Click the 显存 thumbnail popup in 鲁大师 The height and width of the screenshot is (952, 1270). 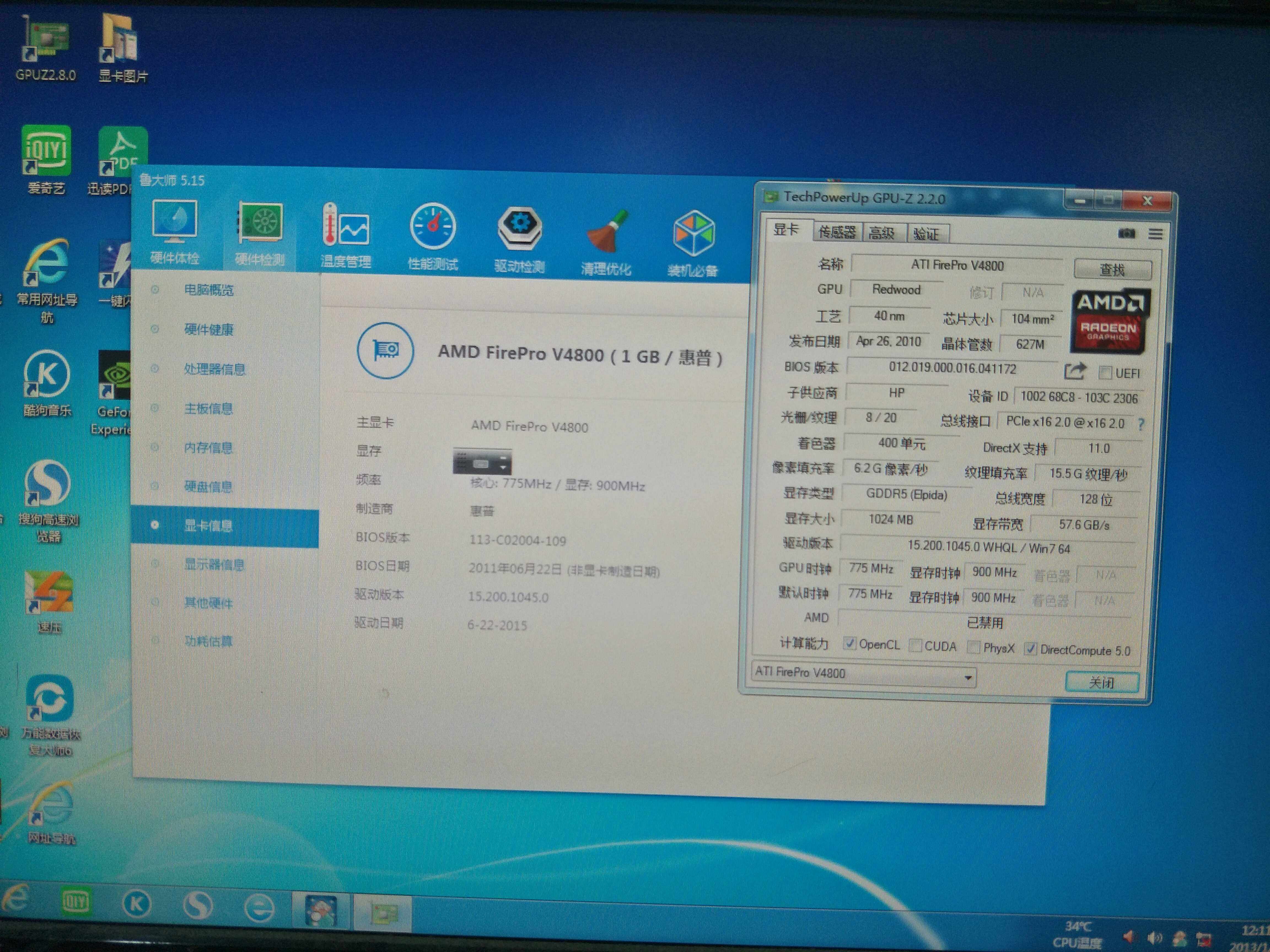(x=482, y=461)
